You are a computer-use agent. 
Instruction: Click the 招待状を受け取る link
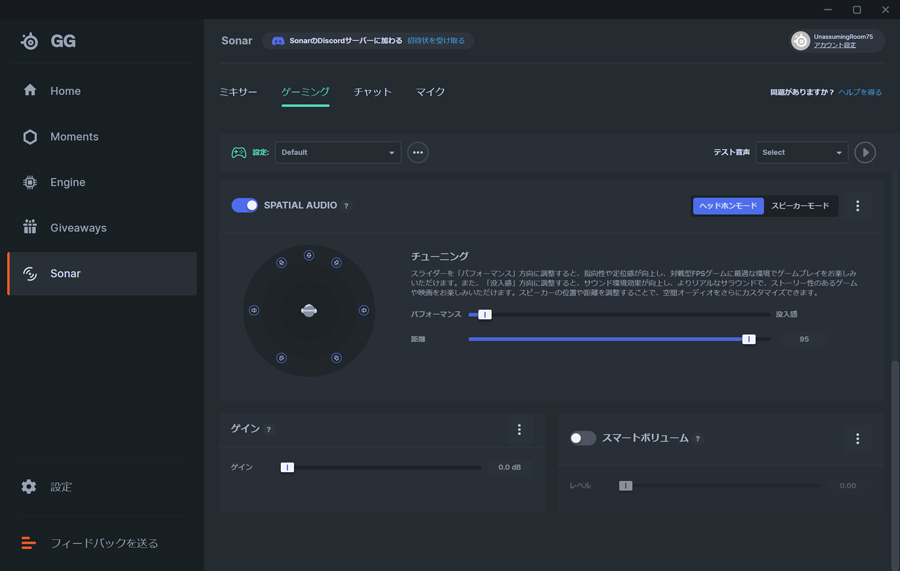[x=436, y=41]
